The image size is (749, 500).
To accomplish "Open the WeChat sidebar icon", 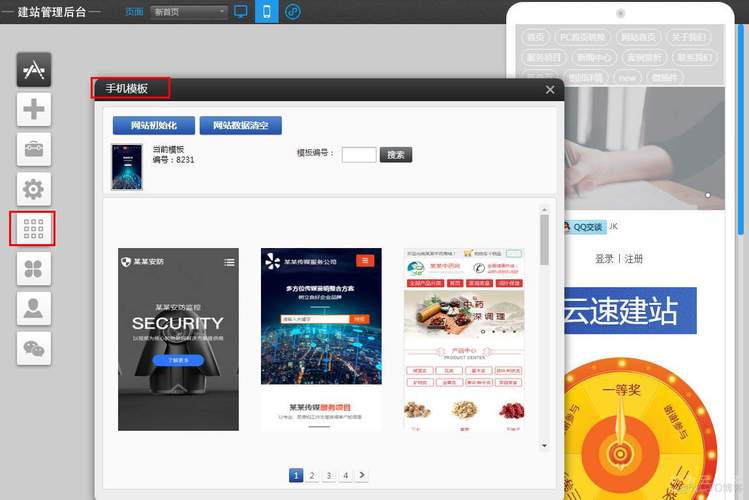I will coord(33,349).
